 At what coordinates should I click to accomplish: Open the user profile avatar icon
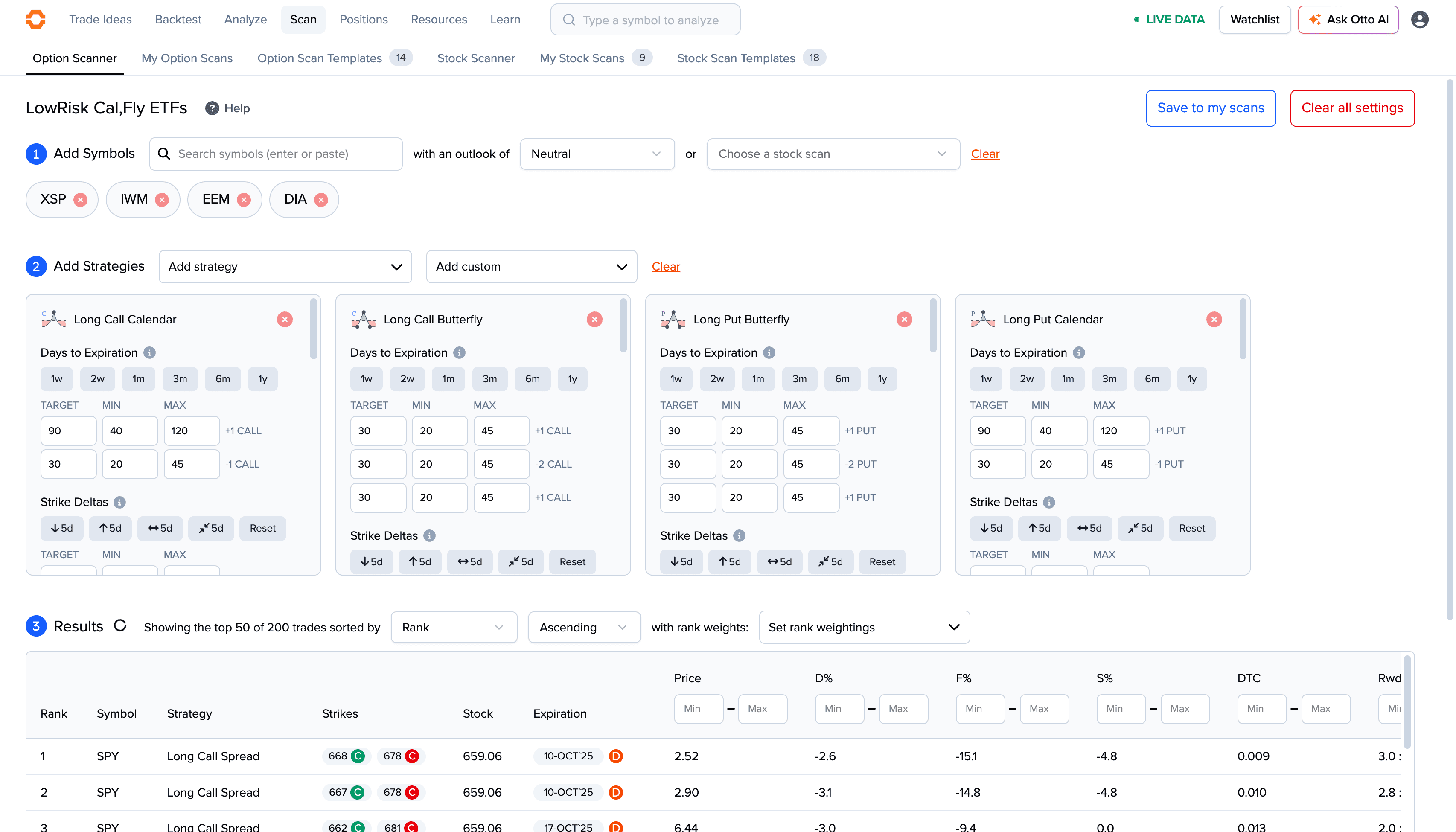(x=1419, y=20)
